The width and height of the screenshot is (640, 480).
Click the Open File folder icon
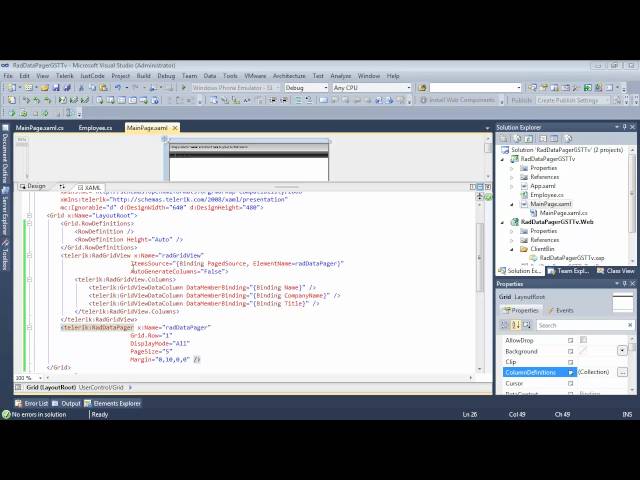pos(45,88)
